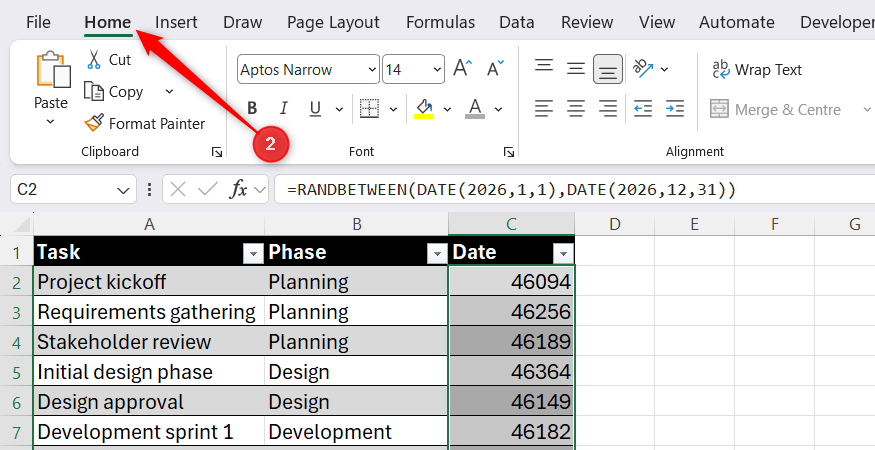The image size is (875, 450).
Task: Expand border style options arrow
Action: [x=393, y=109]
